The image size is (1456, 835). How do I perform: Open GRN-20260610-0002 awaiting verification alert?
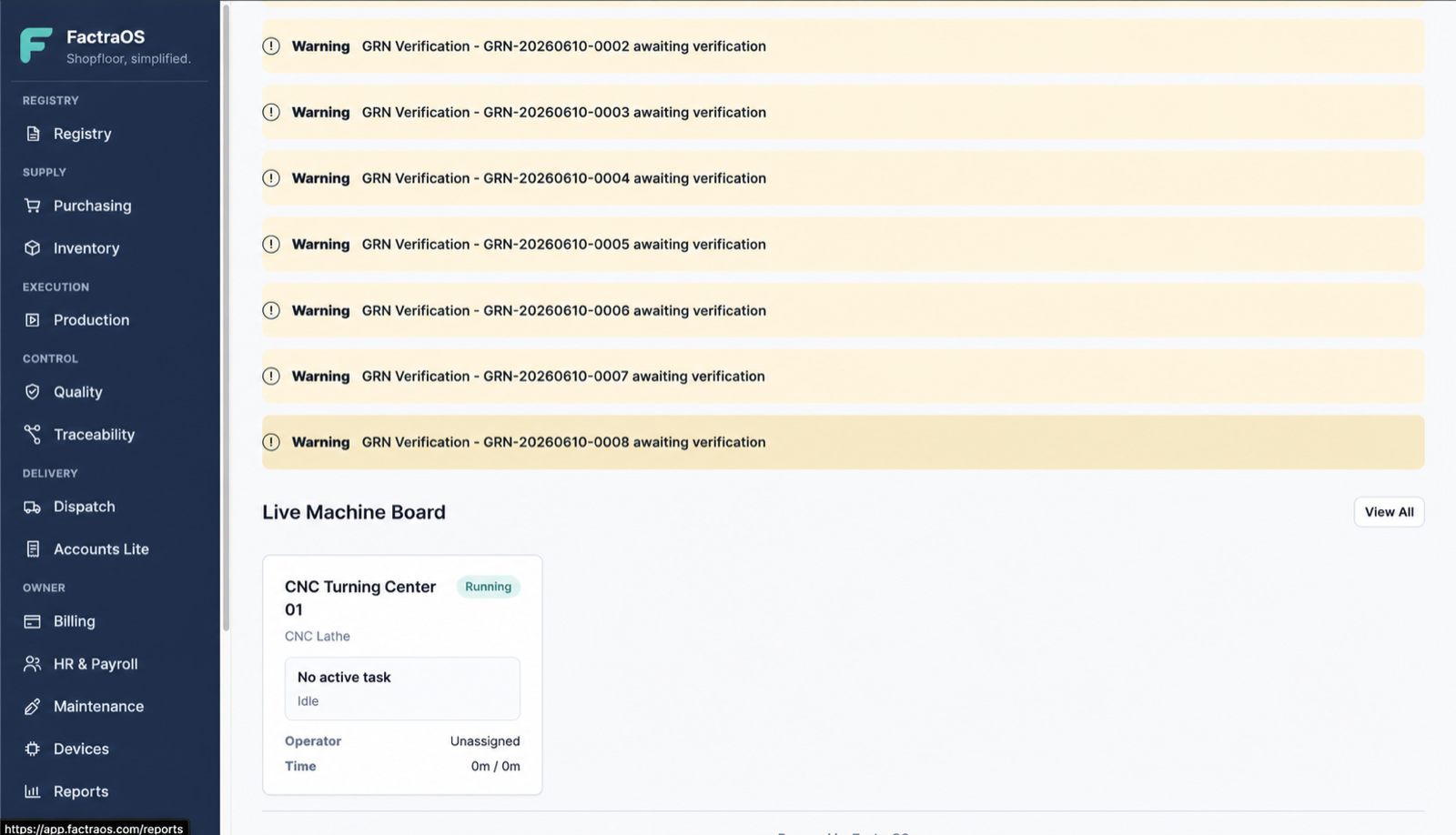point(843,46)
